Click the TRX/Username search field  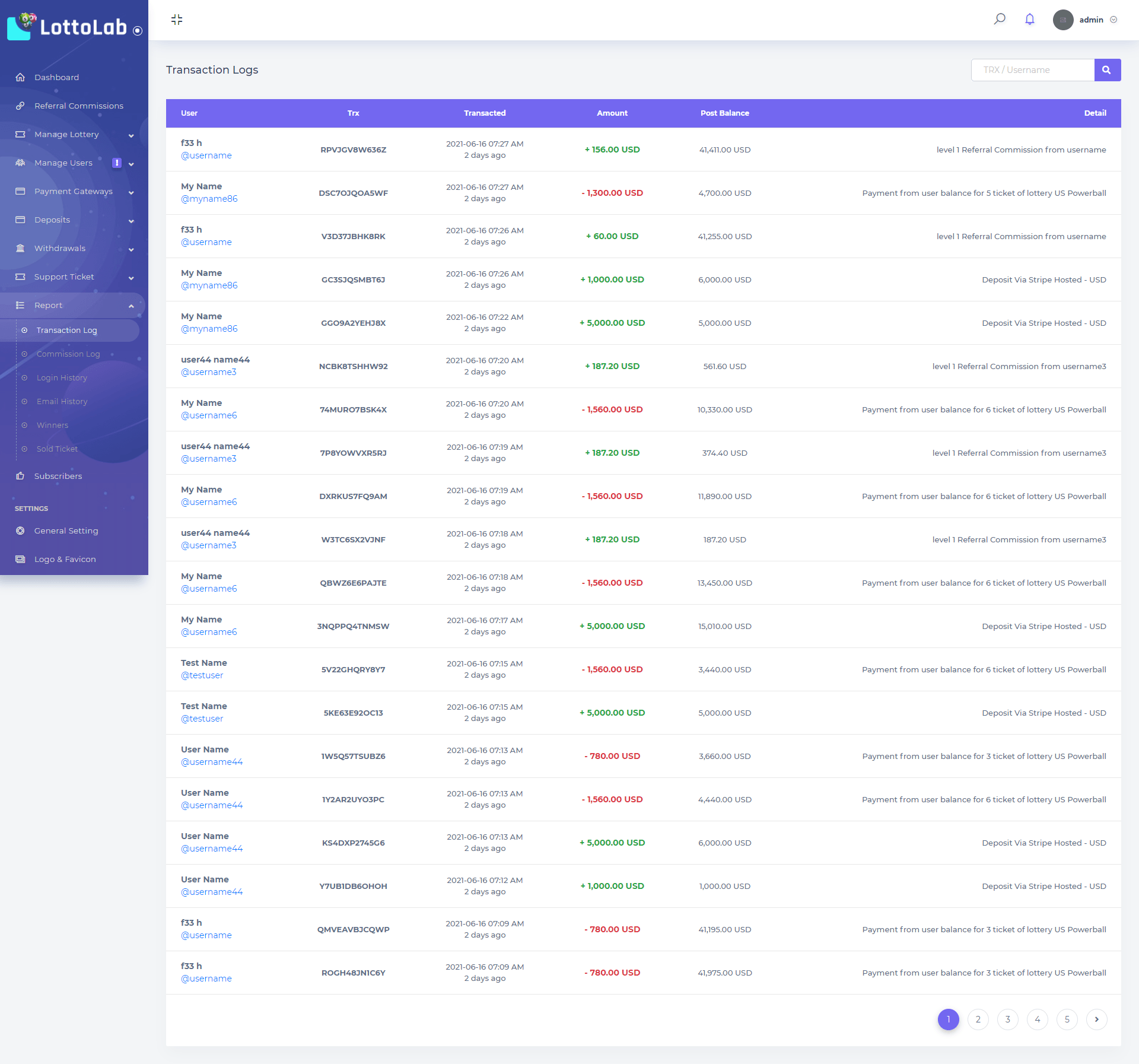(x=1032, y=69)
